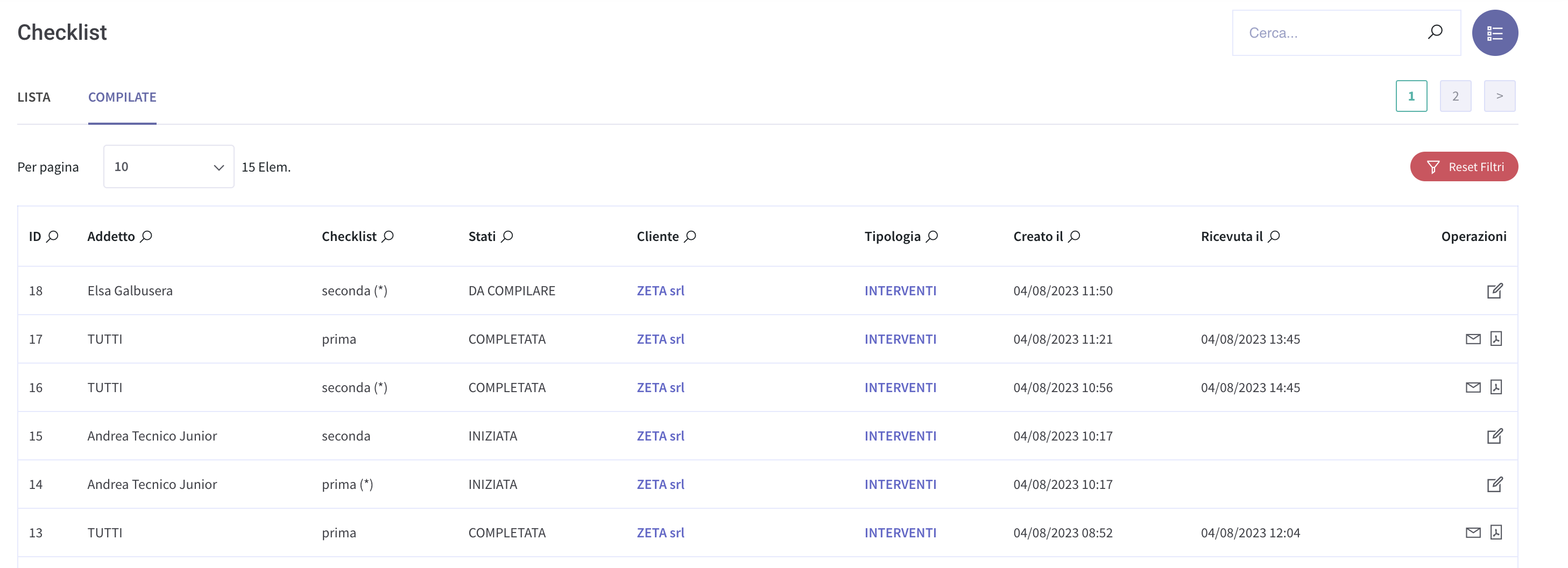Download PDF for checklist row 13
The image size is (1568, 568).
tap(1495, 532)
